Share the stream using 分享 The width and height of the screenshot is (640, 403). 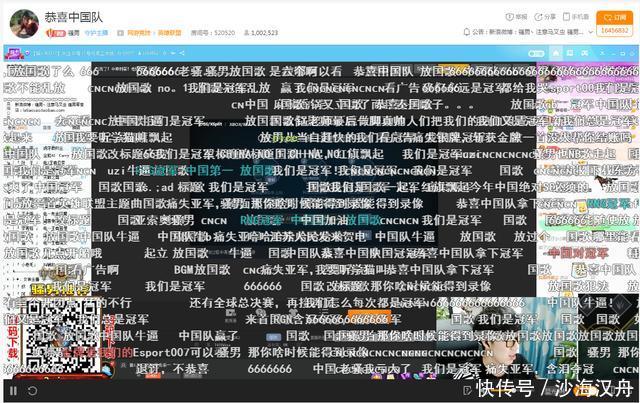coord(545,17)
